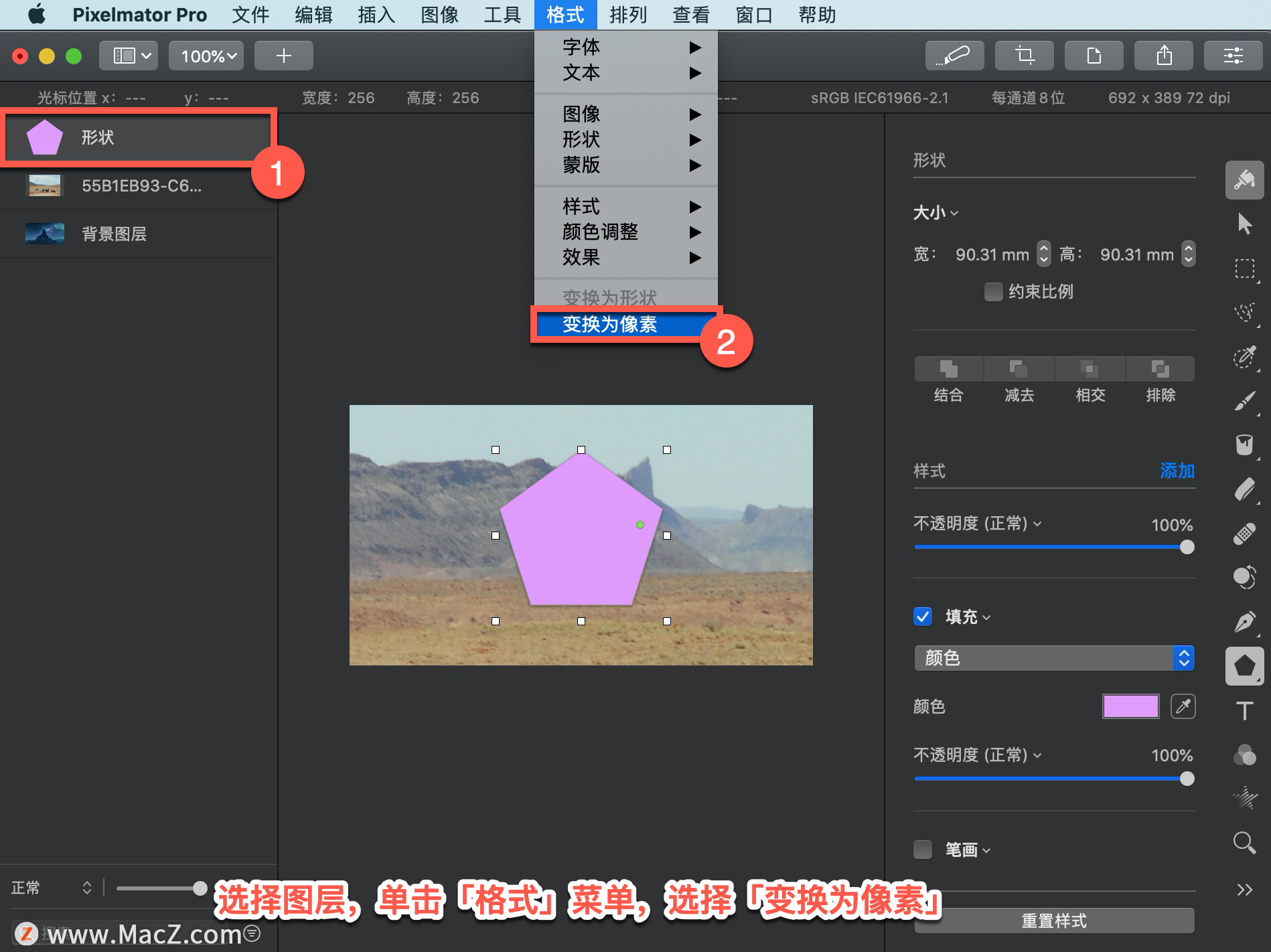This screenshot has height=952, width=1271.
Task: Expand tools with double chevron icon
Action: pyautogui.click(x=1244, y=890)
